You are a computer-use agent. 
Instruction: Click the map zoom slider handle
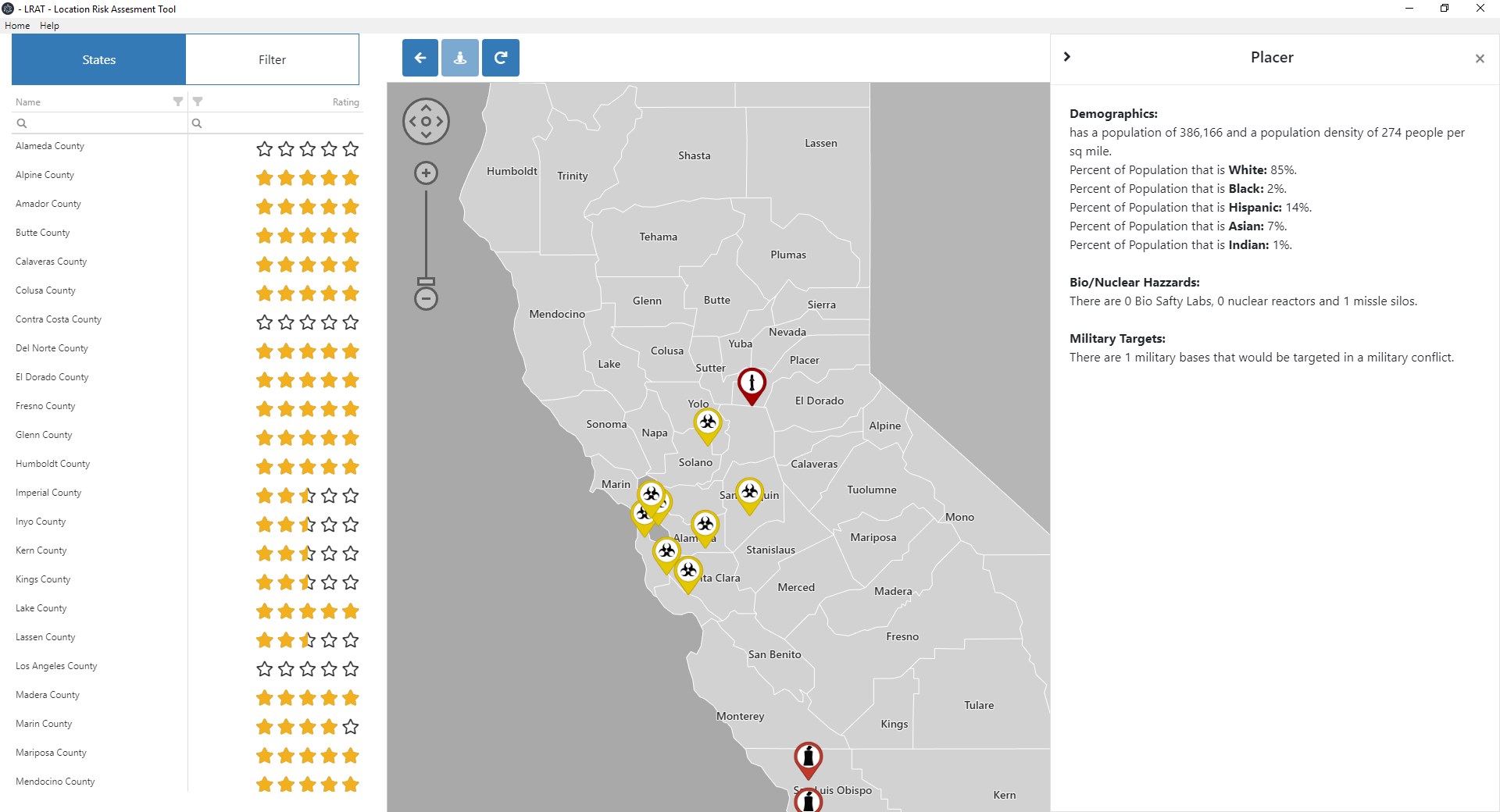tap(426, 281)
